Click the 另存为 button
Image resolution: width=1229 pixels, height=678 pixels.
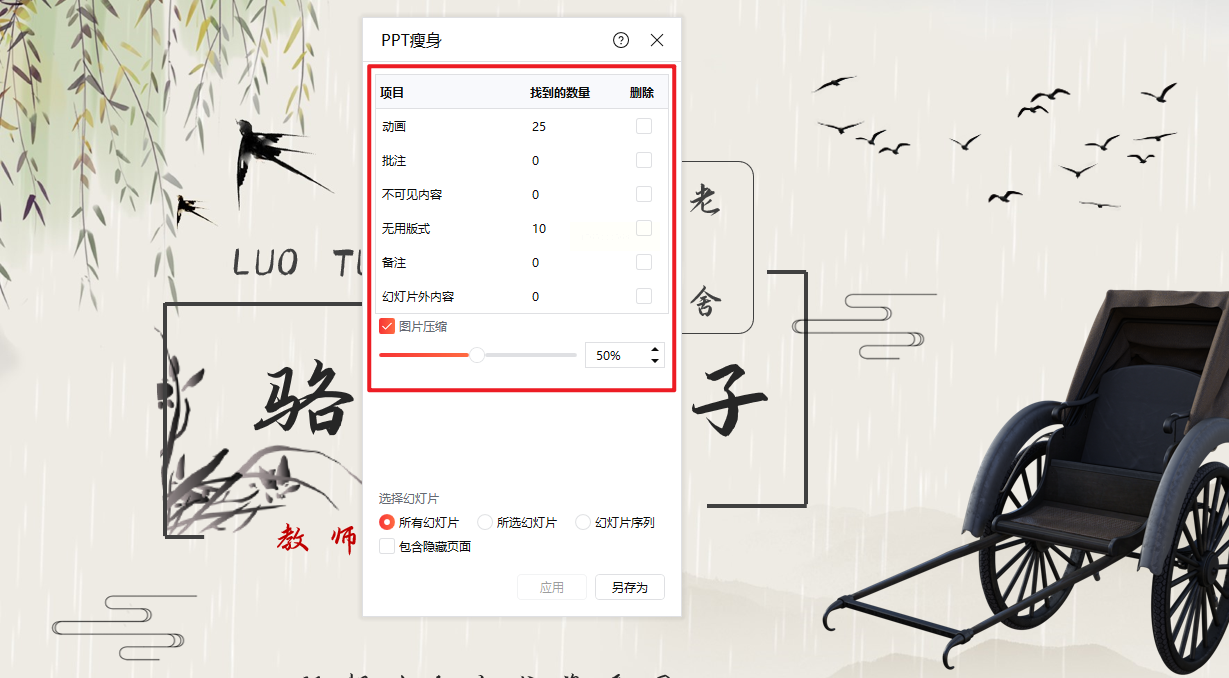point(630,587)
